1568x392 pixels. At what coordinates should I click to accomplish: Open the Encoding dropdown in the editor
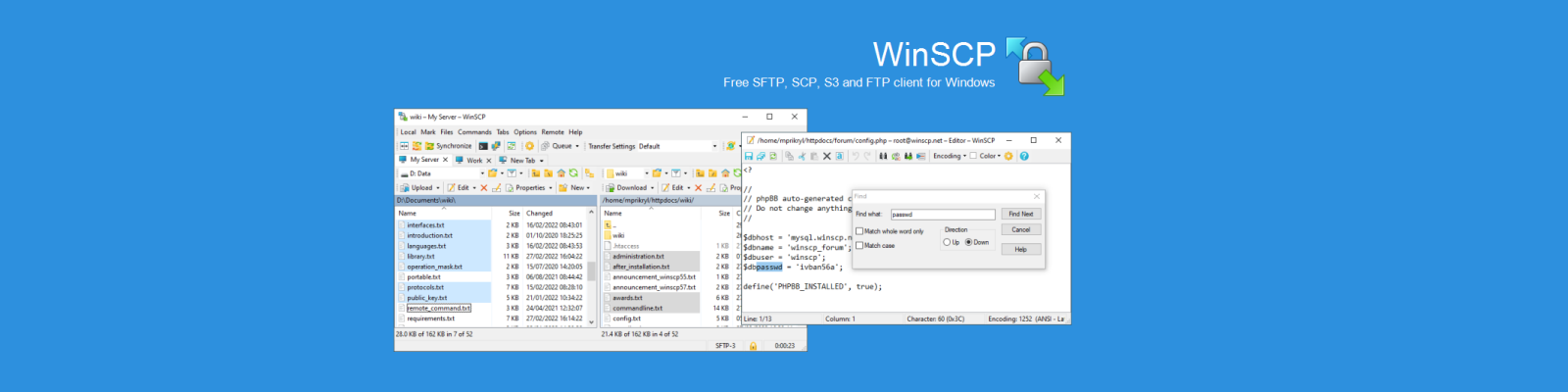(x=949, y=156)
